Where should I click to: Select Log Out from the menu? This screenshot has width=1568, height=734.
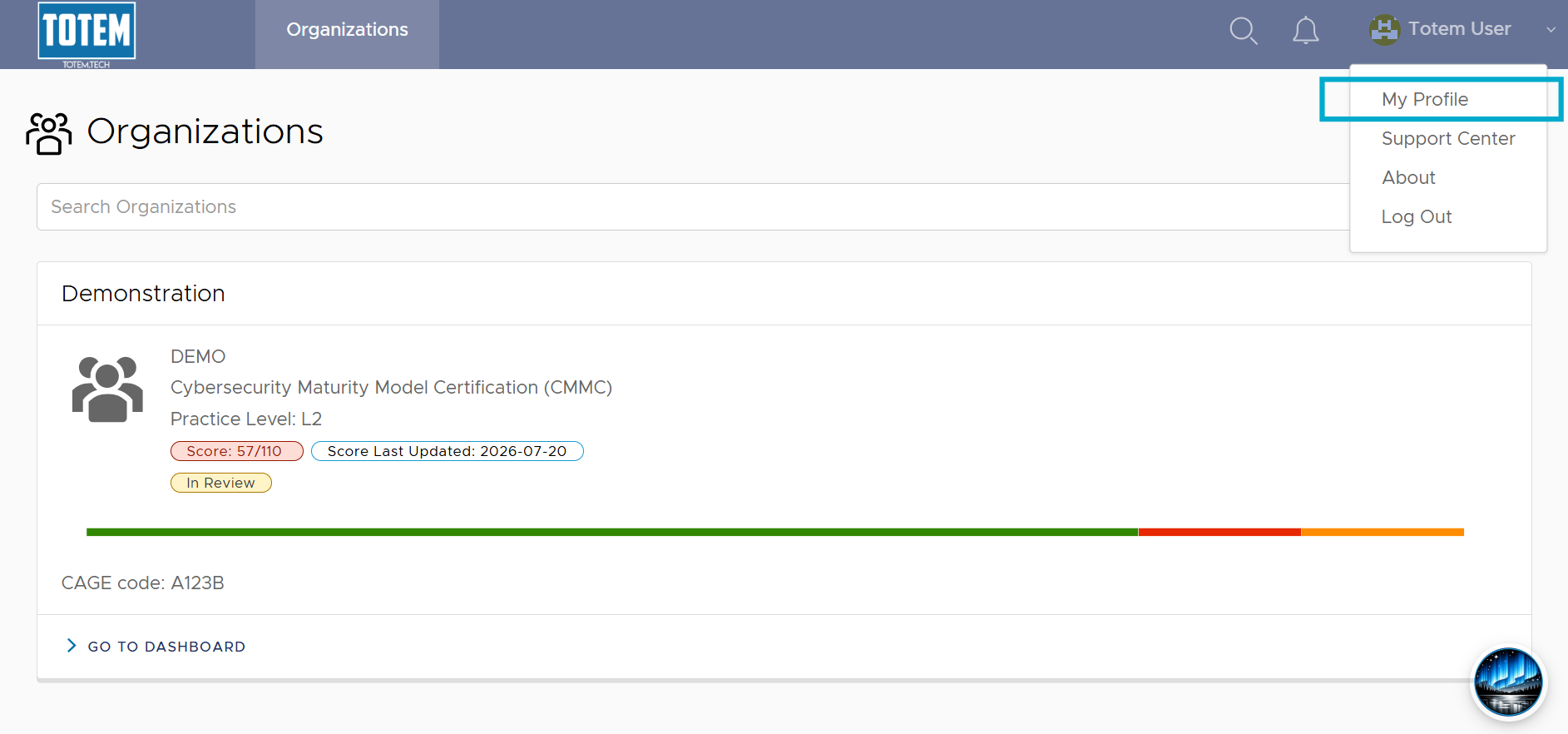pyautogui.click(x=1416, y=216)
